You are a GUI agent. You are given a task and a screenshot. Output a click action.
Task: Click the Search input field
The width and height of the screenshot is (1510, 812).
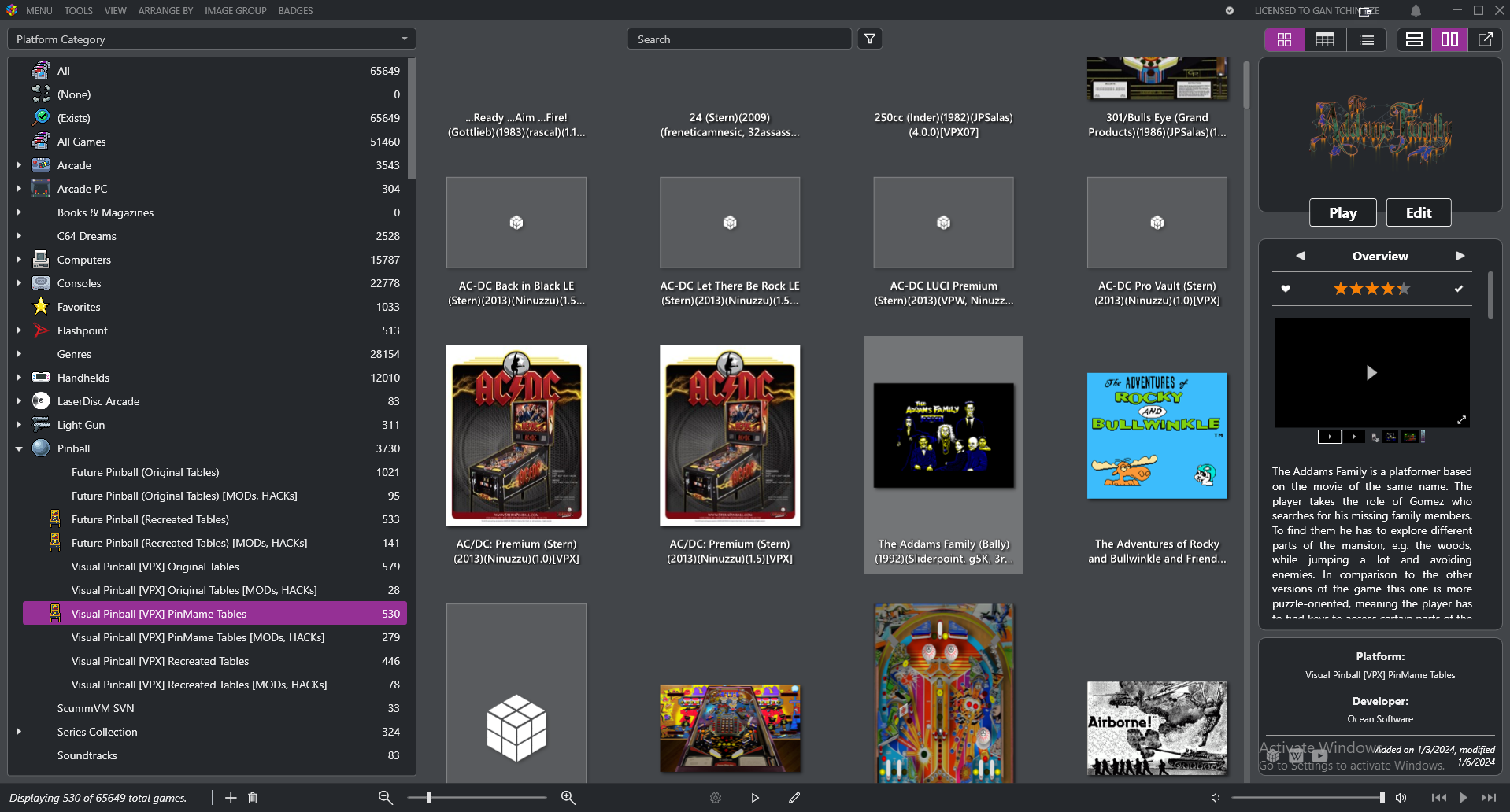click(738, 39)
